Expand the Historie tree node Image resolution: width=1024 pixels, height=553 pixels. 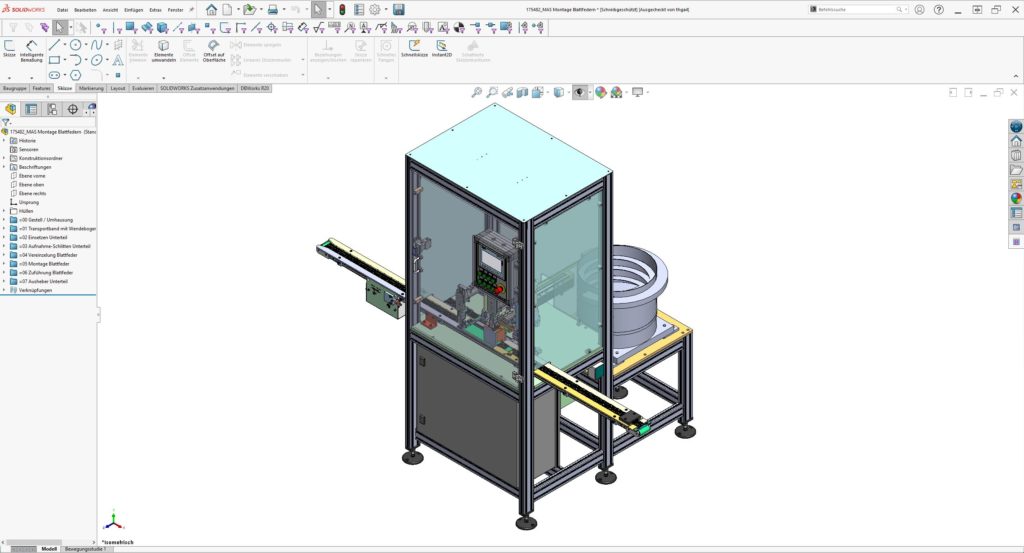point(4,140)
